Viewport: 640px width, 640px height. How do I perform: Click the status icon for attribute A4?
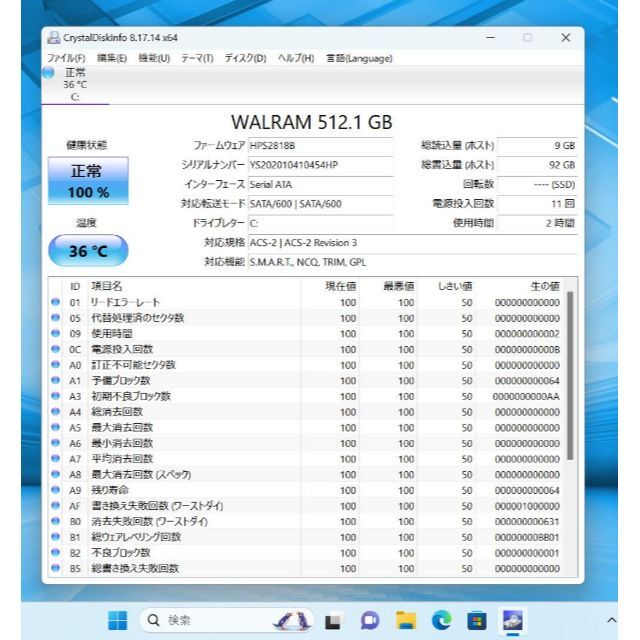click(56, 411)
